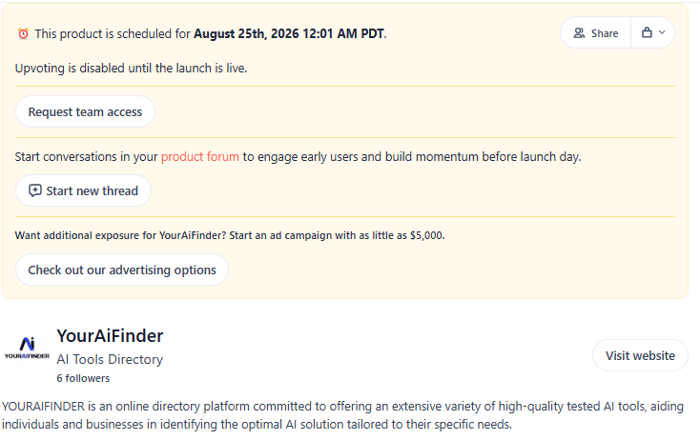
Task: Click the YOURAIFINDER description paragraph
Action: [x=342, y=415]
